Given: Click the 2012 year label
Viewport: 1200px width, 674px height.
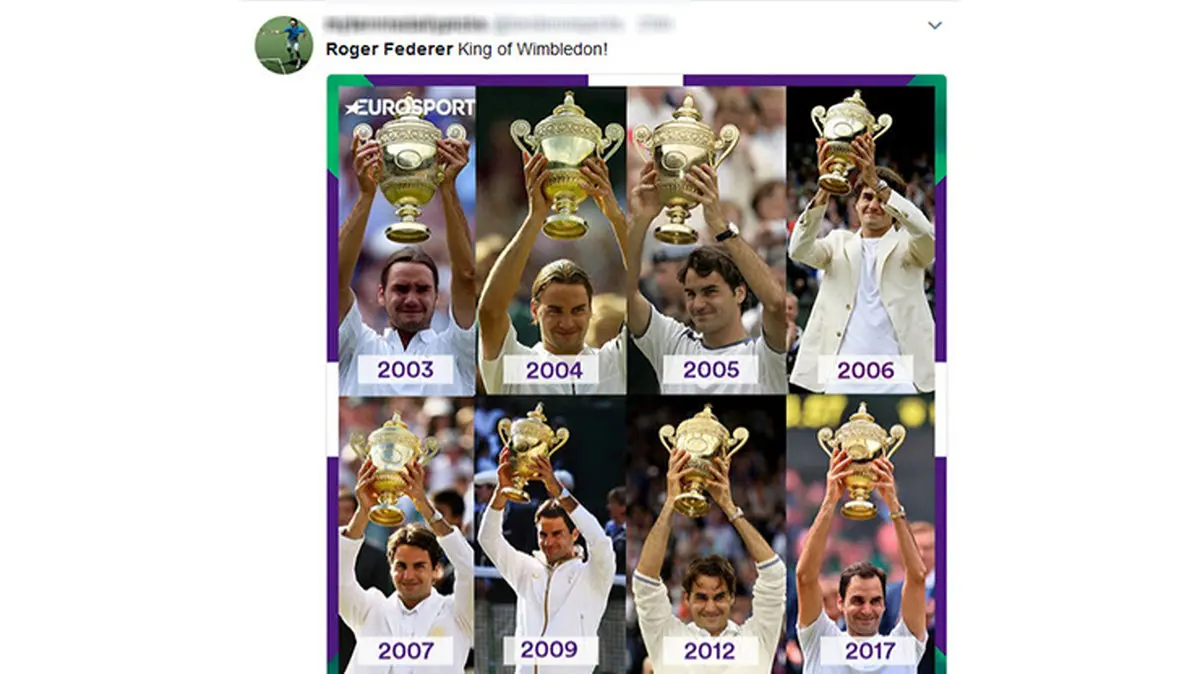Looking at the screenshot, I should pyautogui.click(x=711, y=650).
